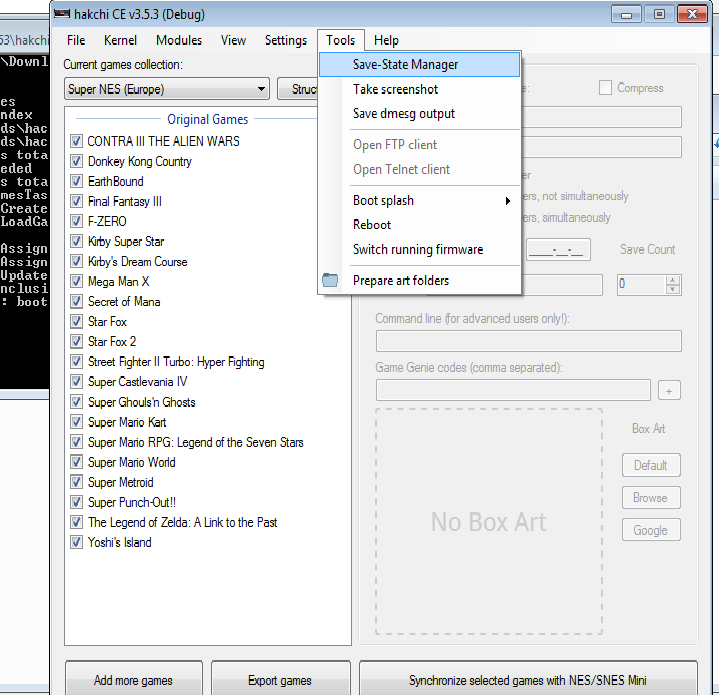Choose Switch running firmware
719x695 pixels.
(420, 249)
